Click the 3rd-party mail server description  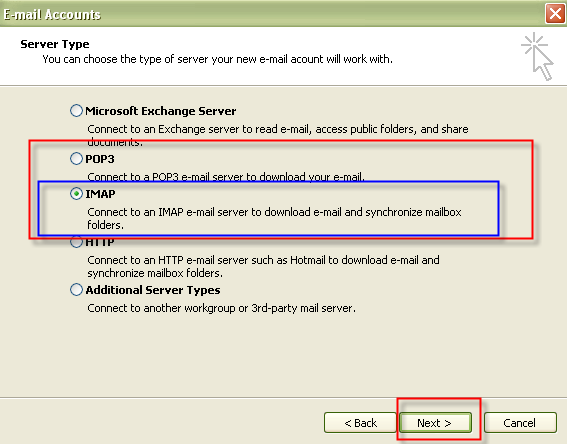point(221,308)
